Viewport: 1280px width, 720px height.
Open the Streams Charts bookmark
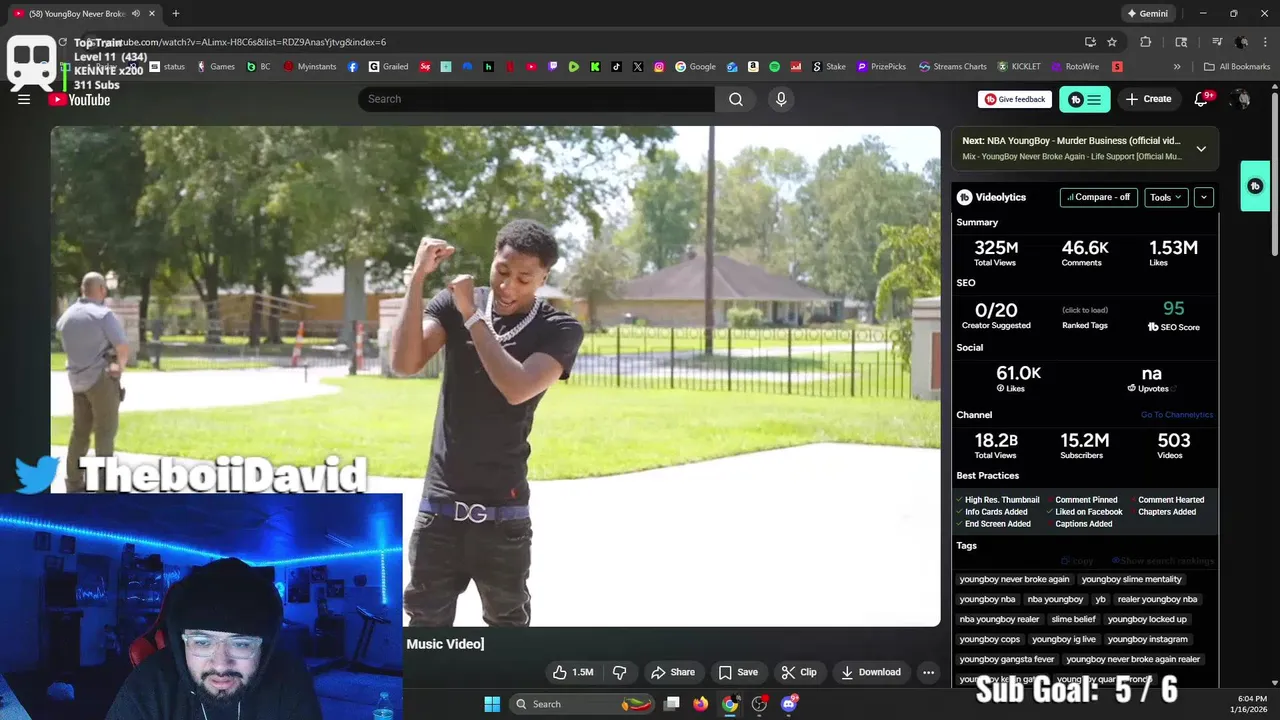click(x=952, y=67)
